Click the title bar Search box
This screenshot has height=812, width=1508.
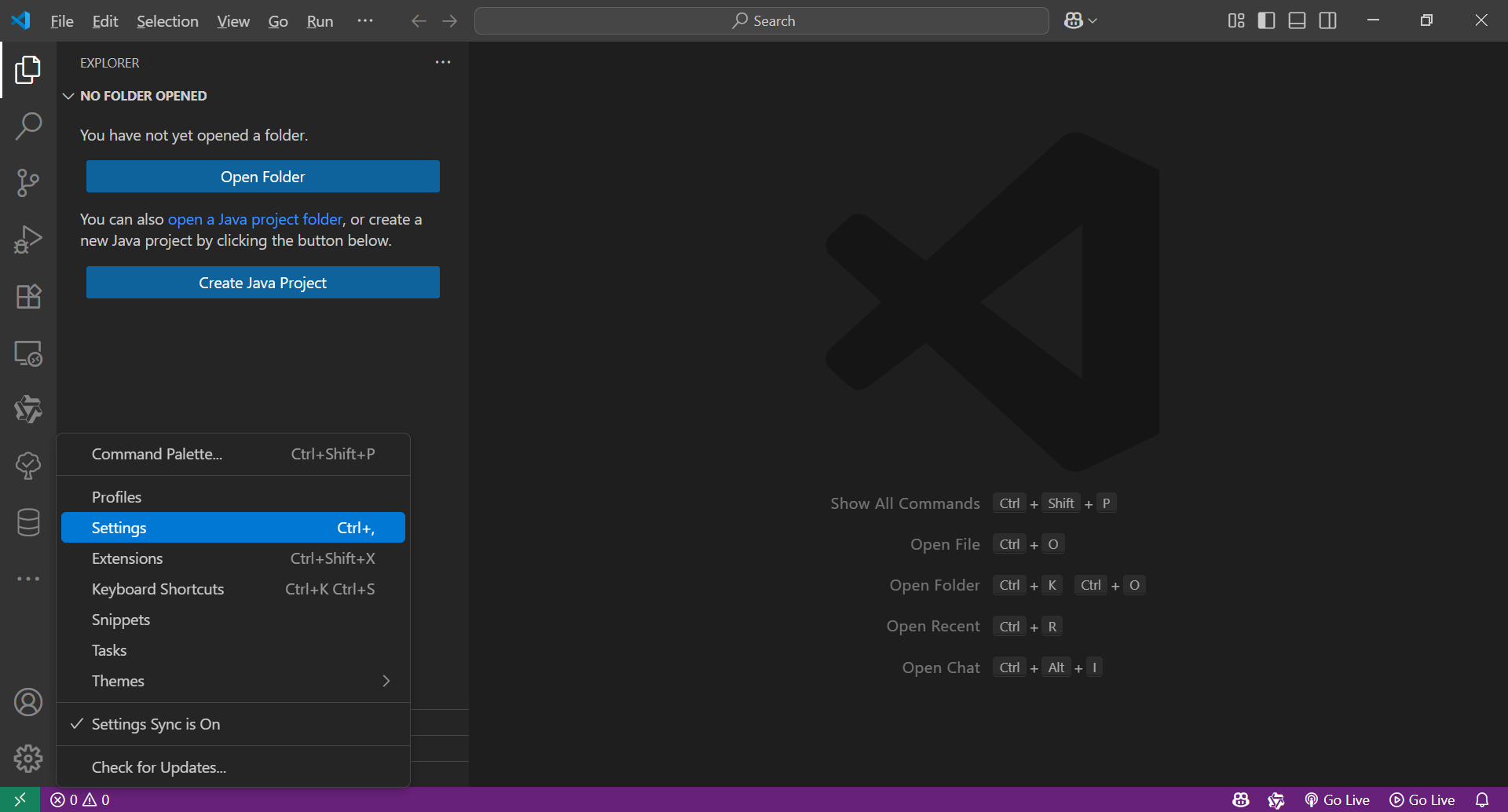[x=762, y=21]
